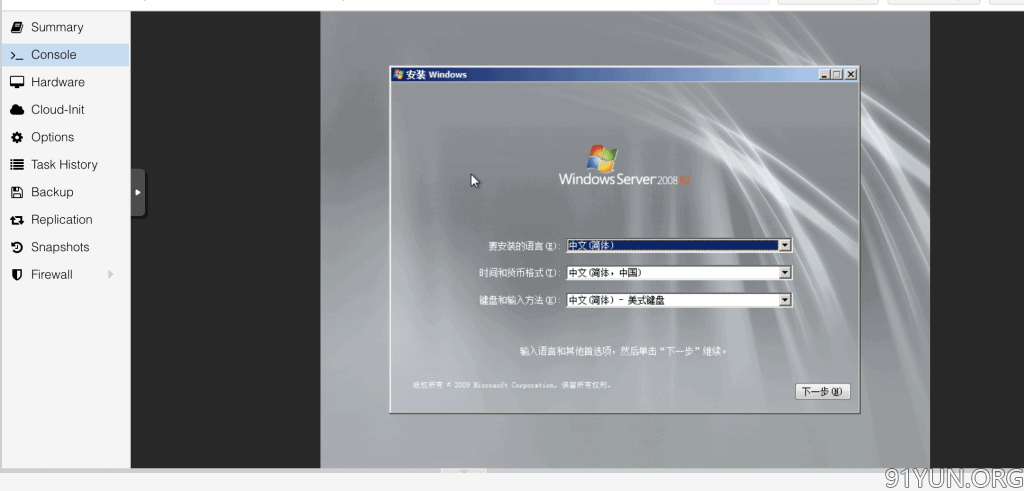The height and width of the screenshot is (491, 1024).
Task: Click the 键盘和输入方法 label
Action: click(x=520, y=300)
